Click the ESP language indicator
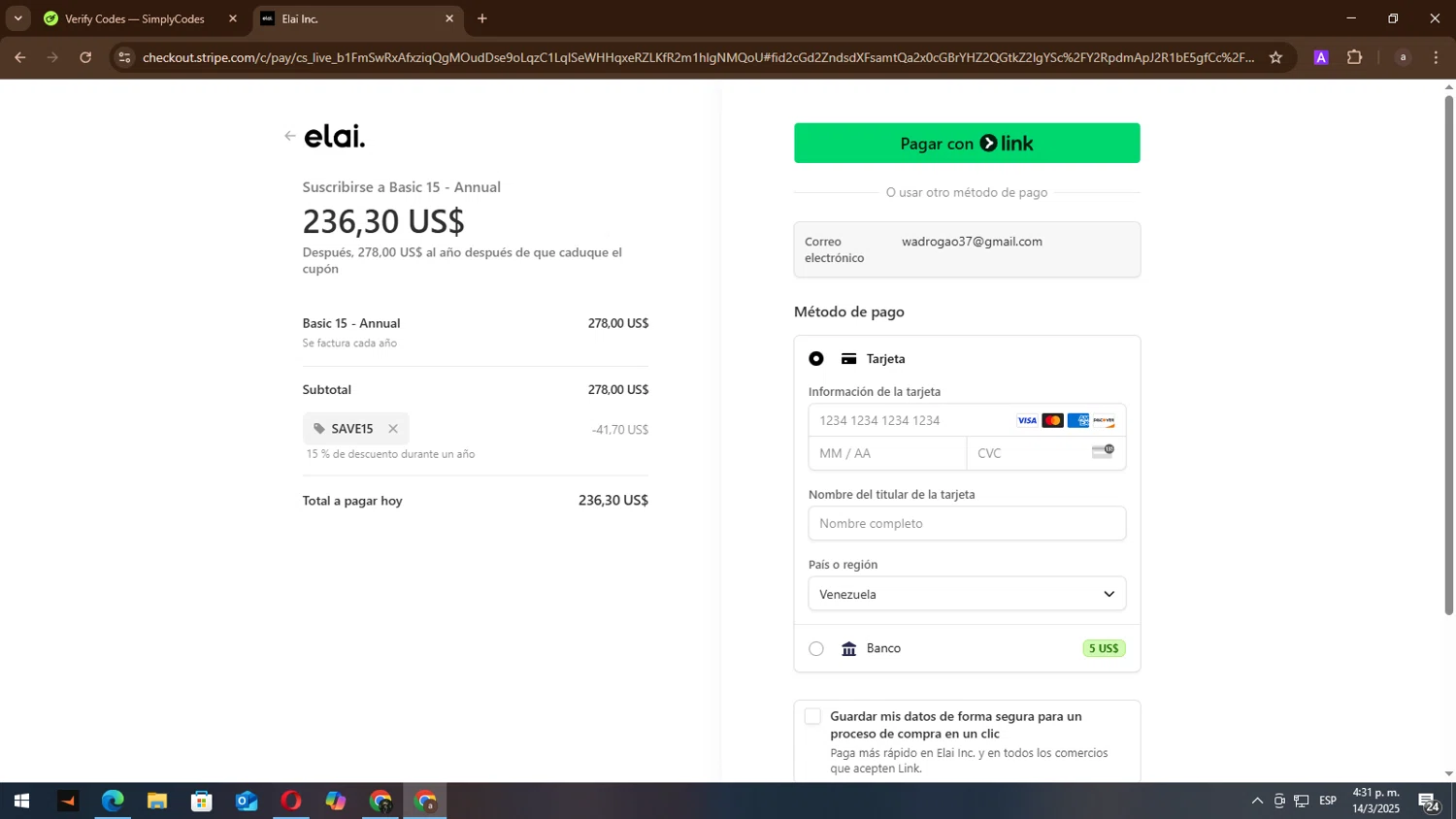This screenshot has height=819, width=1456. (x=1328, y=802)
